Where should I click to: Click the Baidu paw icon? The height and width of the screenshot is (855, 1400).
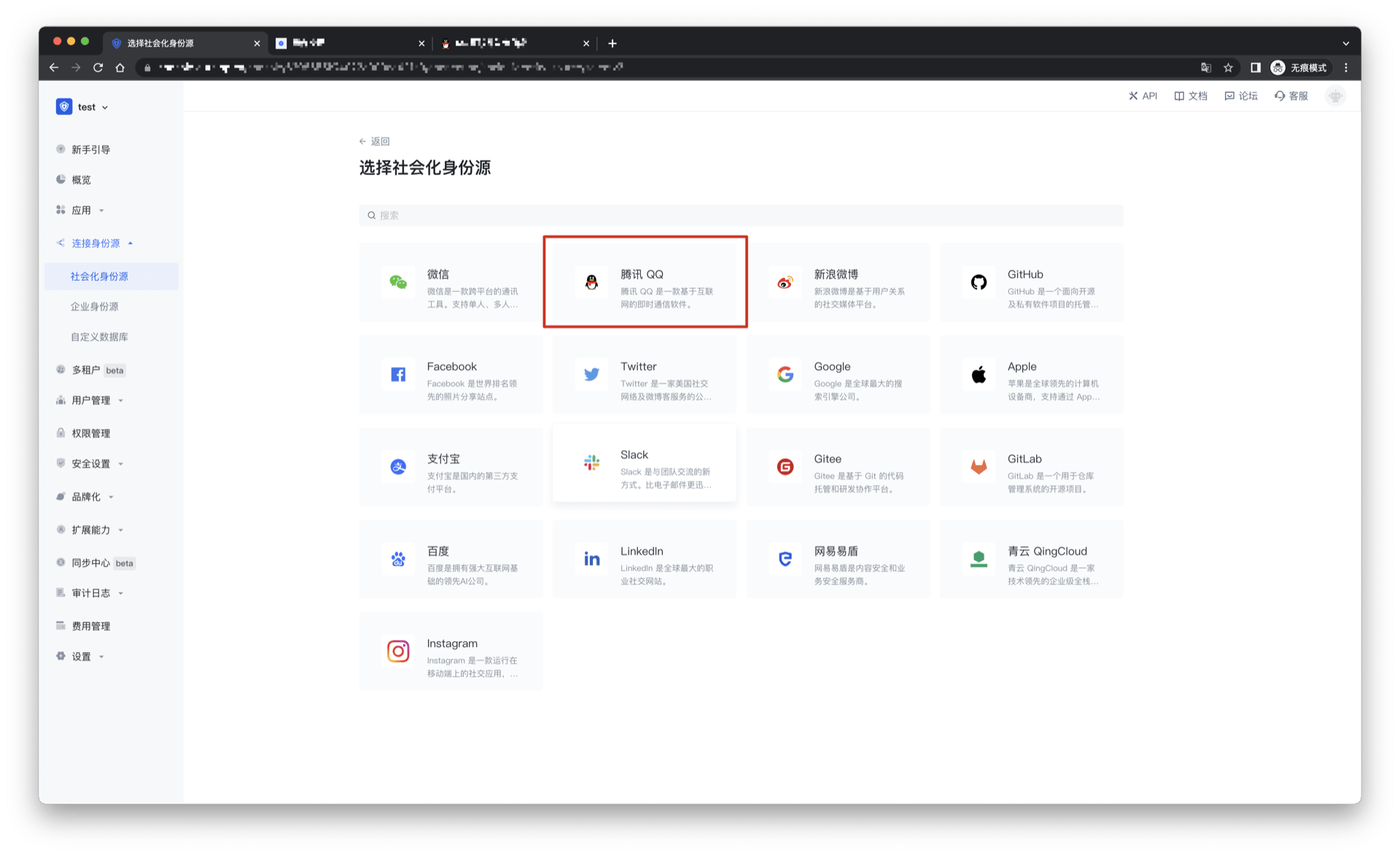tap(398, 559)
